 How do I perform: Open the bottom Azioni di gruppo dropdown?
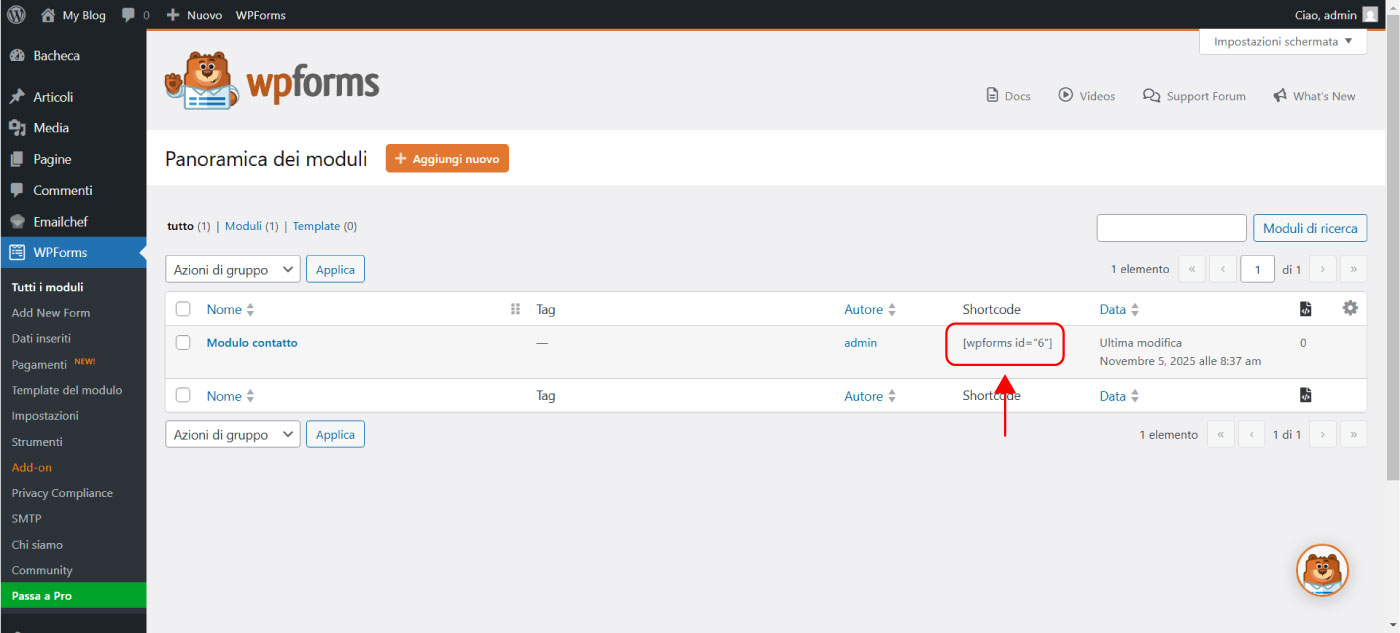point(232,435)
